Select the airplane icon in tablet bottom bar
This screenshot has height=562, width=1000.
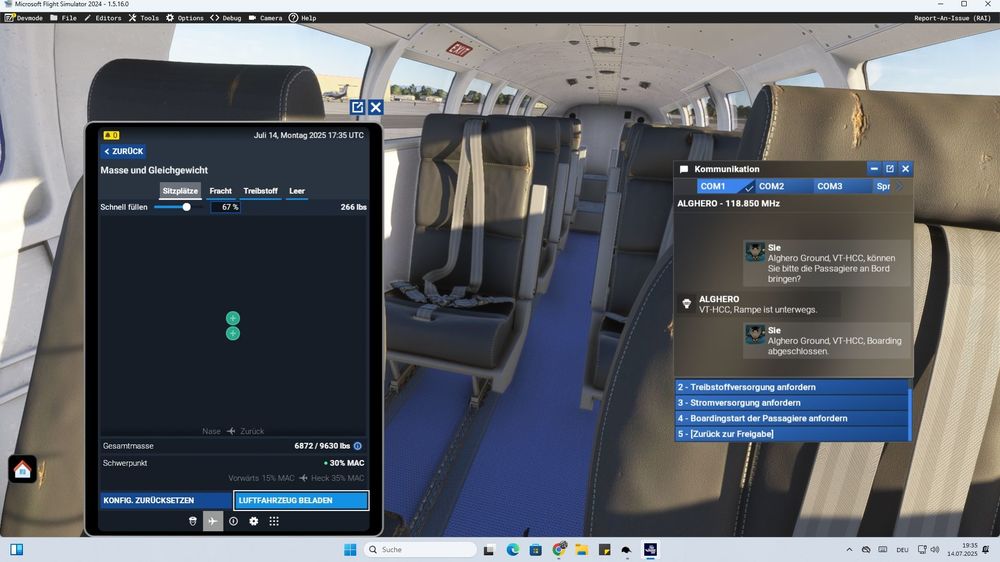213,521
